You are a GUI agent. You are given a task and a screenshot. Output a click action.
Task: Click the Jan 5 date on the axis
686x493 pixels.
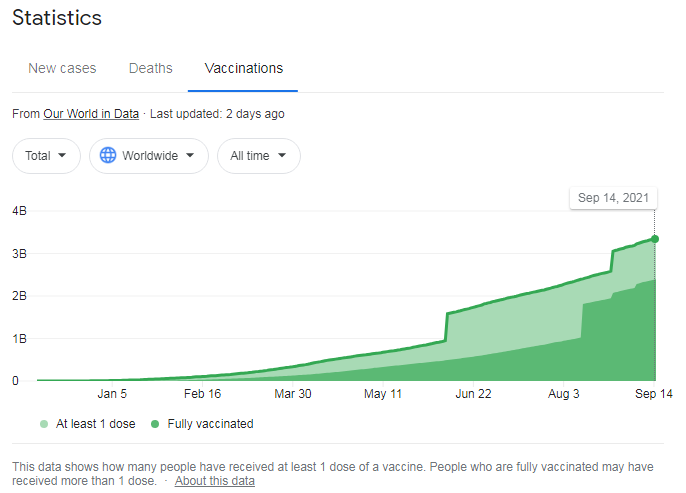pyautogui.click(x=112, y=394)
